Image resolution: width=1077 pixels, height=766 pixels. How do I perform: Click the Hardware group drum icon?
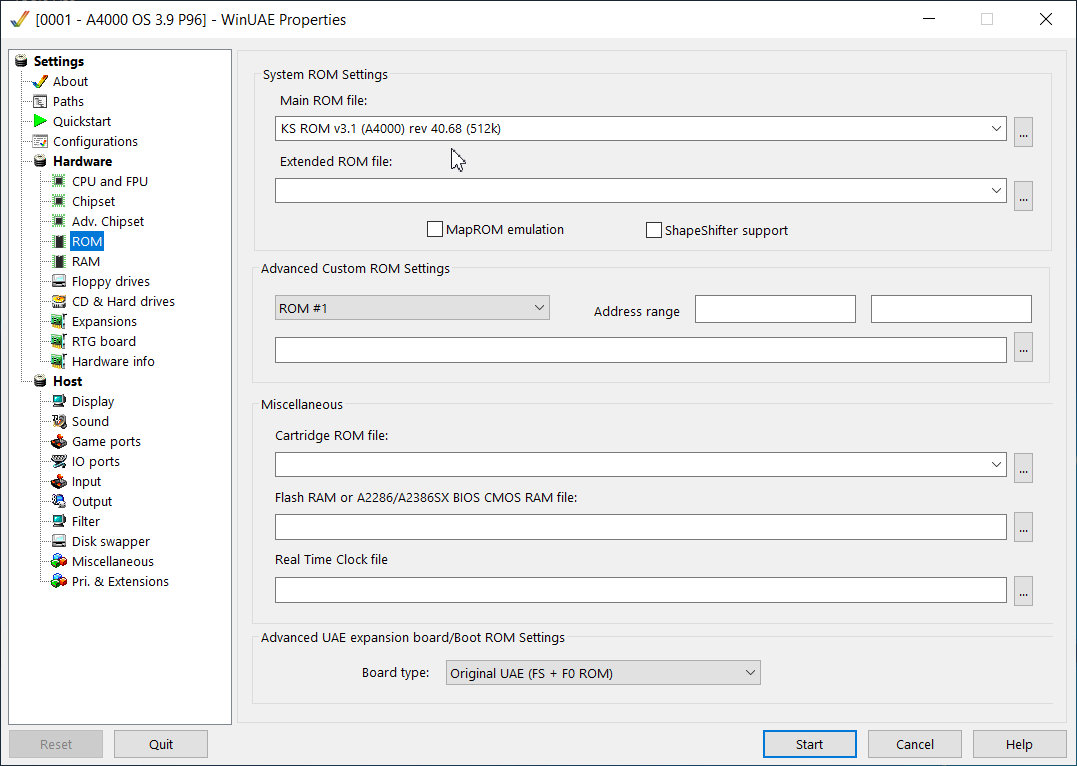[40, 161]
